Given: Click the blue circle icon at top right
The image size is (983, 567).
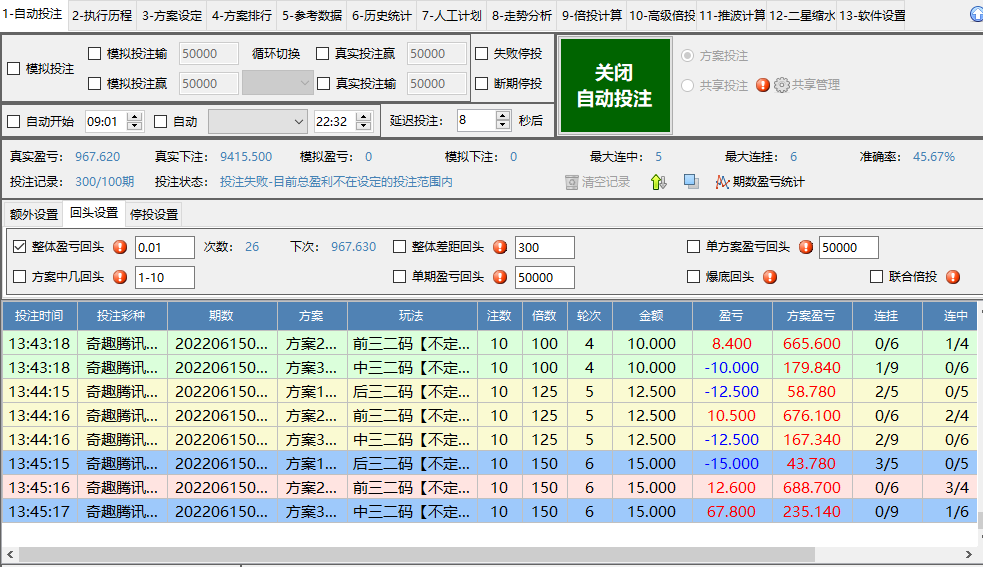Looking at the screenshot, I should tap(977, 14).
